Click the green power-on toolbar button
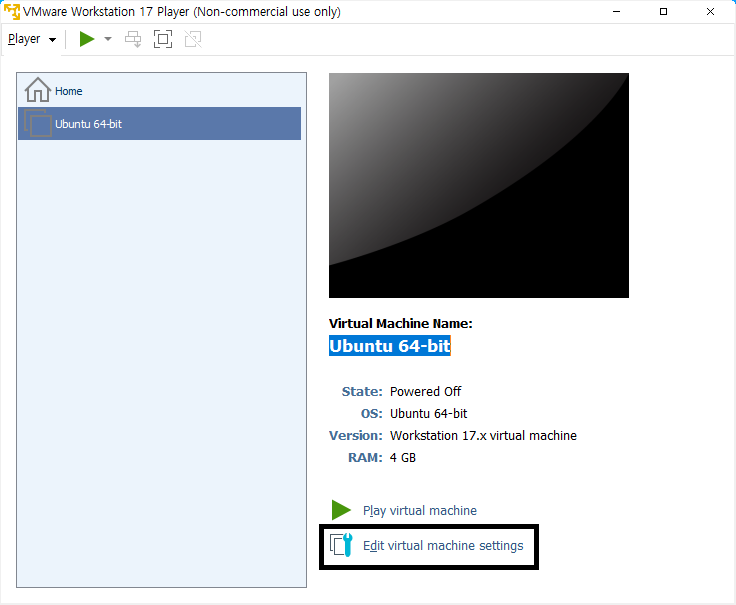 [x=87, y=39]
